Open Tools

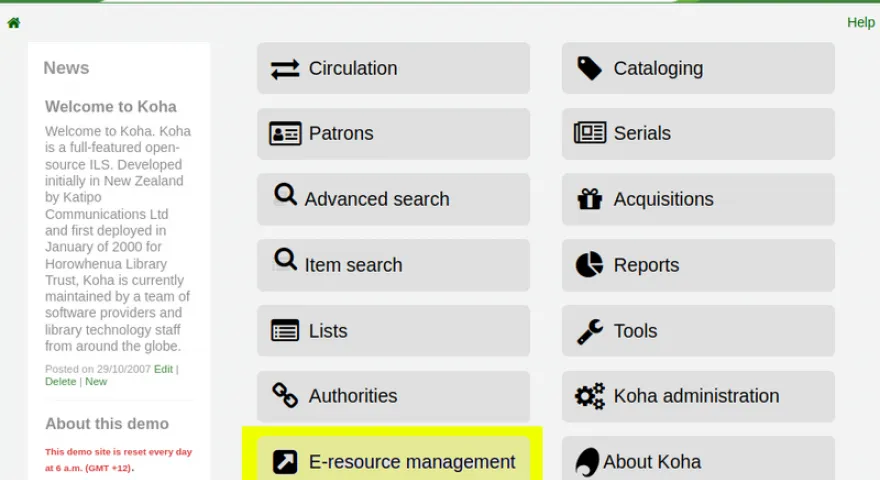click(698, 331)
